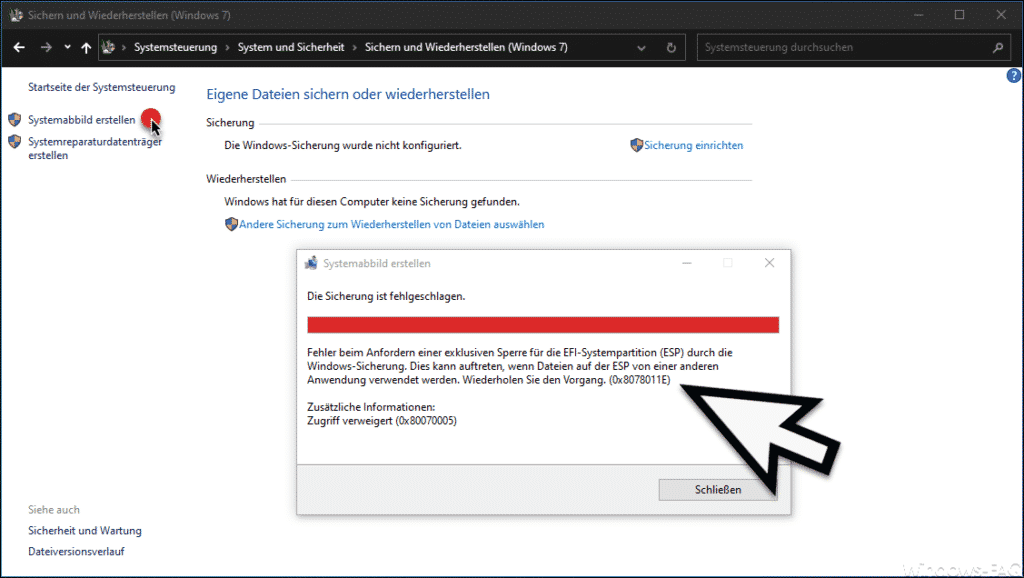Viewport: 1024px width, 578px height.
Task: Click the main window title bar icon
Action: click(16, 15)
